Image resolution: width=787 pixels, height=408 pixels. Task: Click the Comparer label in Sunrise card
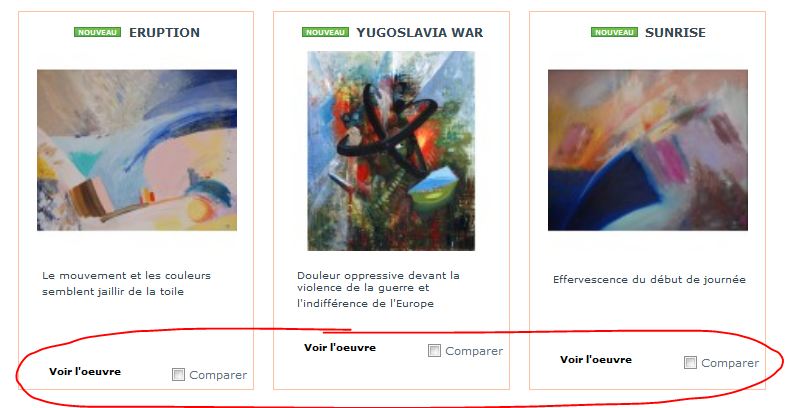[x=730, y=363]
